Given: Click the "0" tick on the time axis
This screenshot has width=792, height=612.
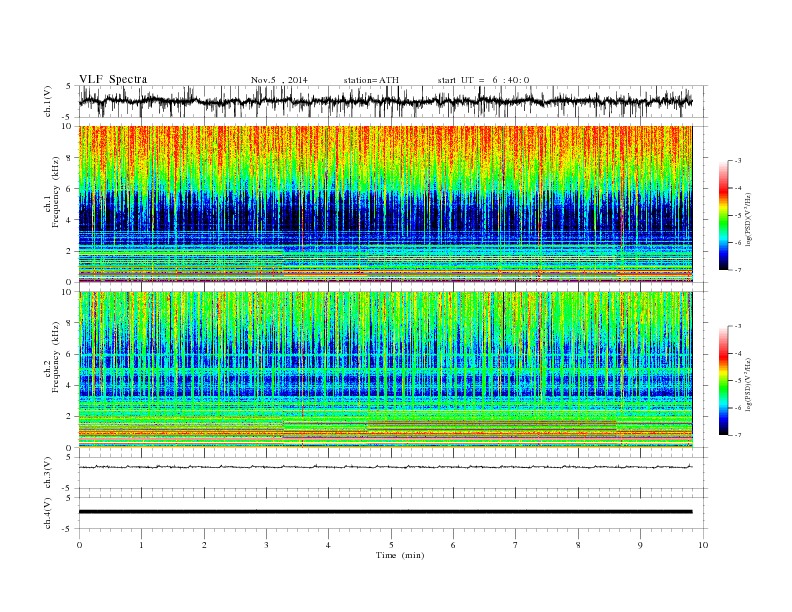Looking at the screenshot, I should [x=79, y=545].
